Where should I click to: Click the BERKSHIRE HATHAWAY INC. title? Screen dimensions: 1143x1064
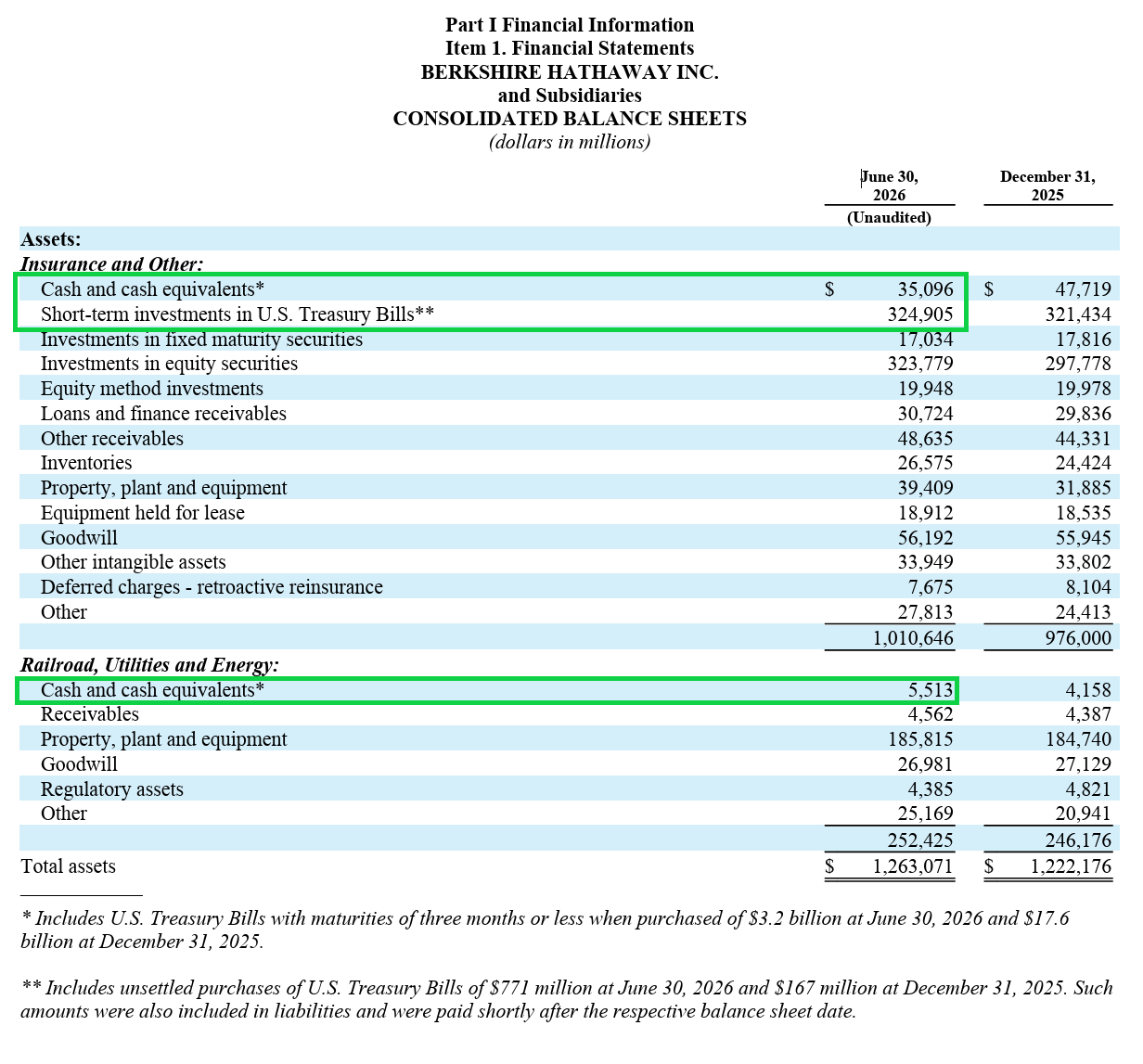point(570,72)
